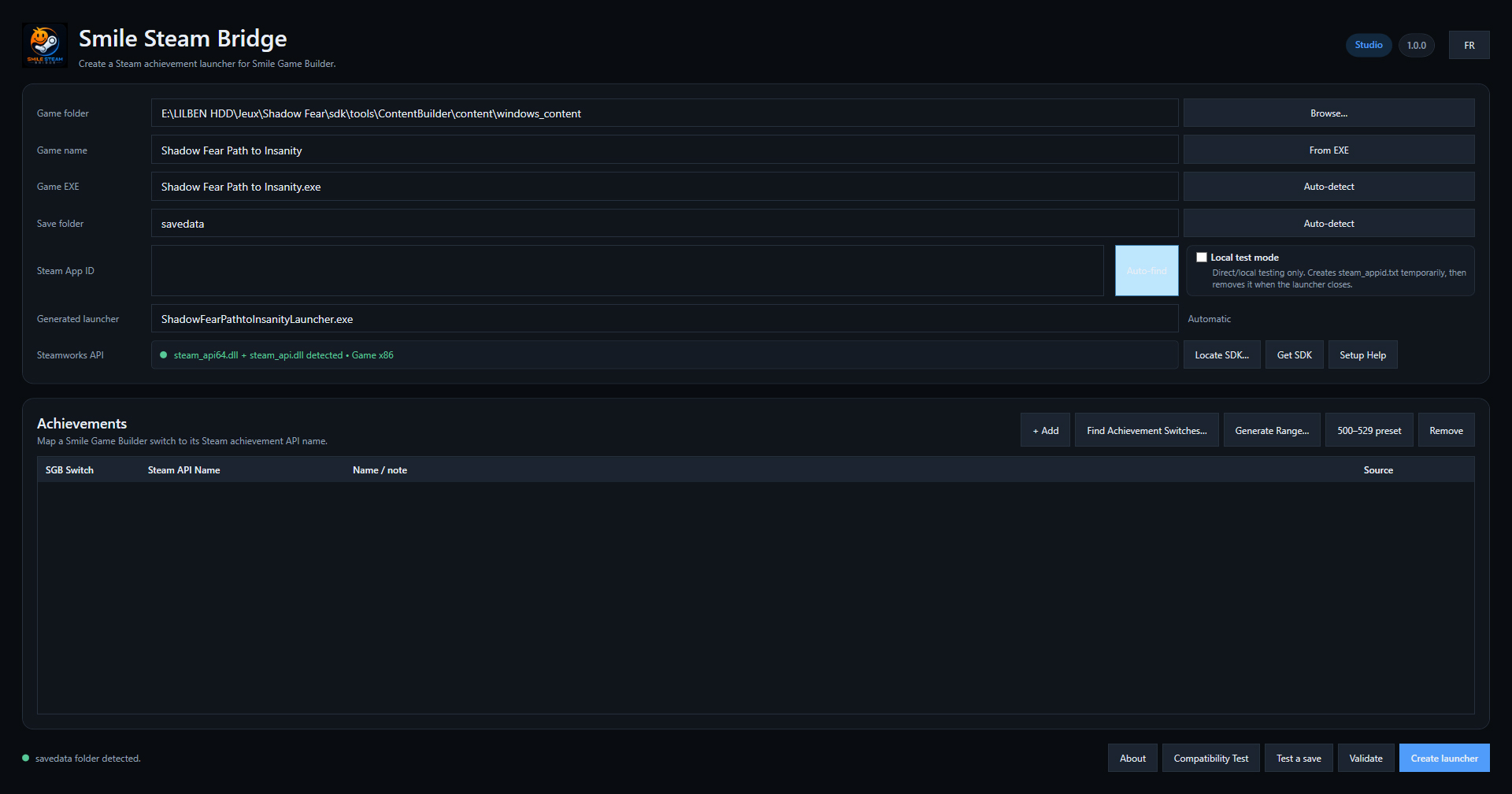Run the Compatibility Test
The image size is (1512, 794).
(x=1211, y=759)
